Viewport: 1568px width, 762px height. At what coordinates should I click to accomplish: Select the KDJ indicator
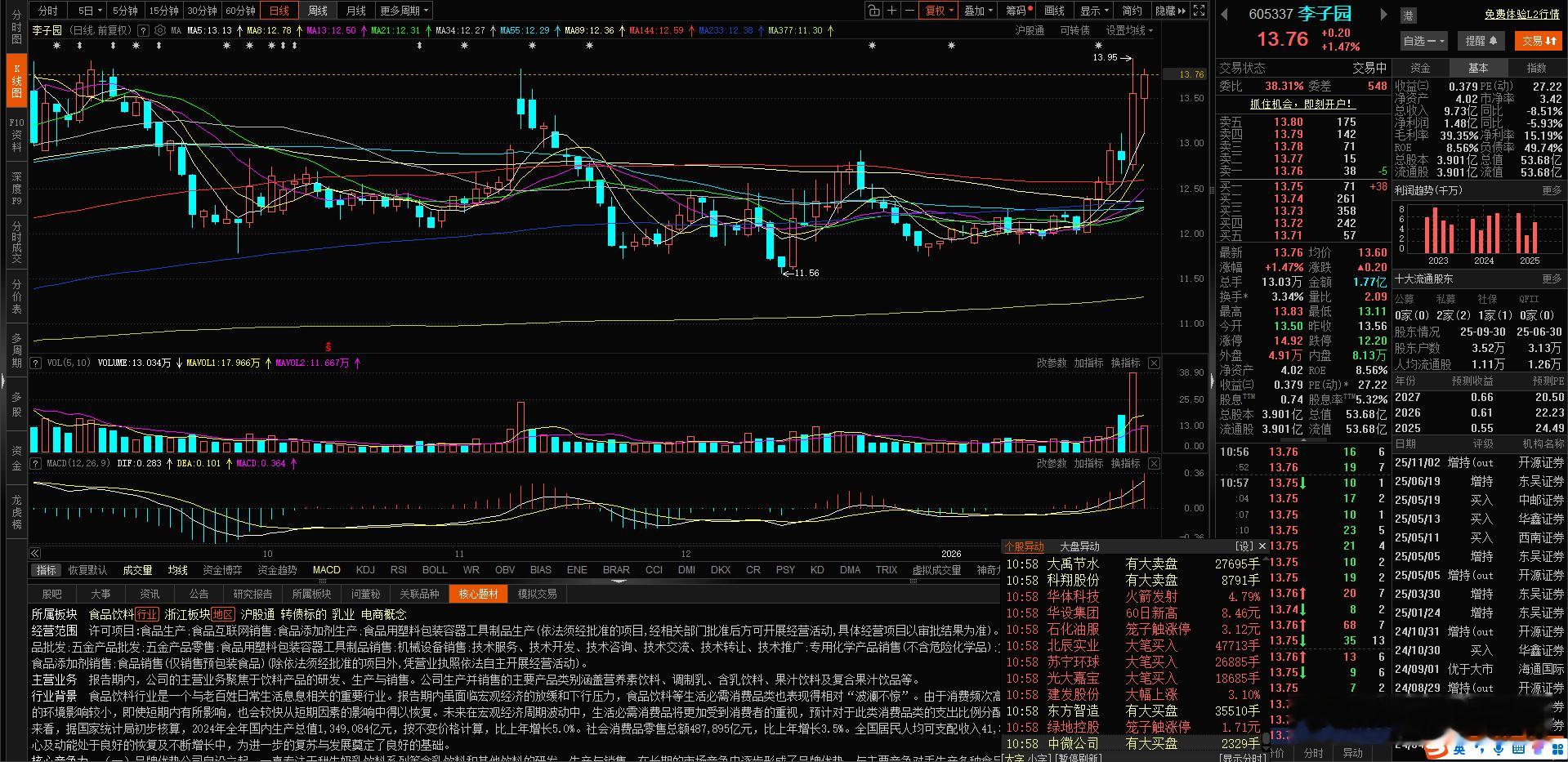(365, 569)
